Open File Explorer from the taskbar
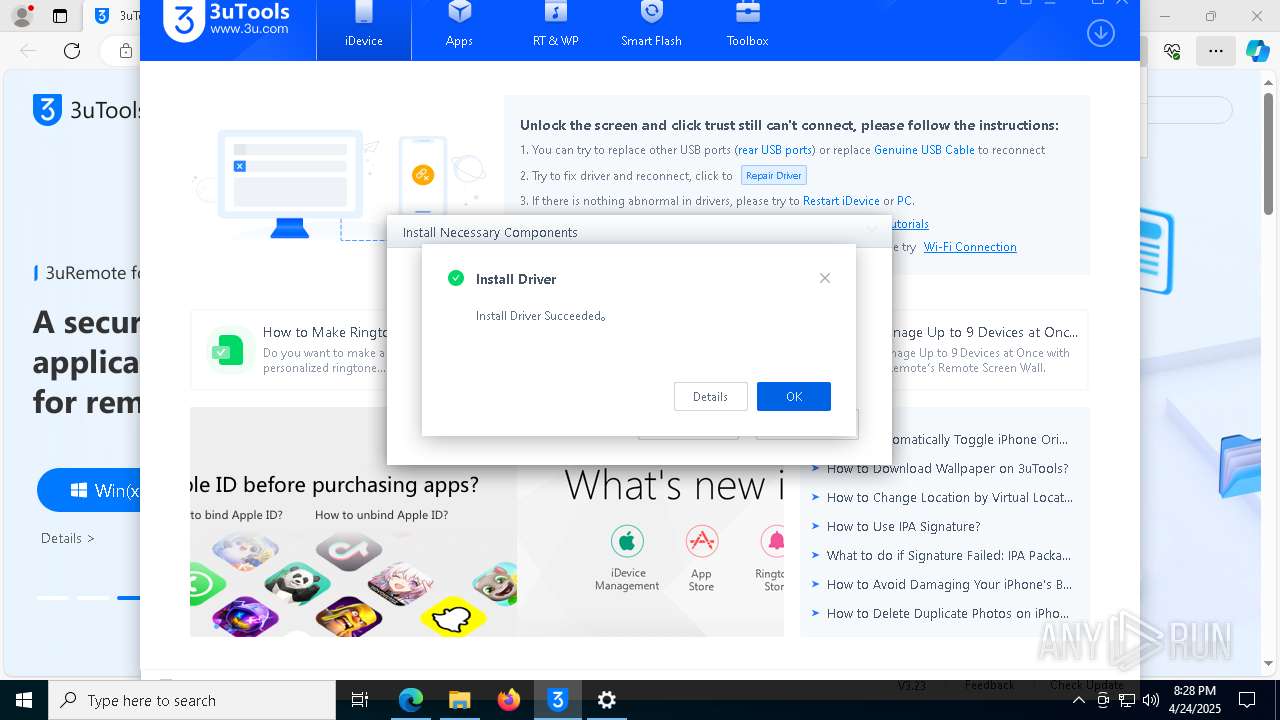 (460, 700)
